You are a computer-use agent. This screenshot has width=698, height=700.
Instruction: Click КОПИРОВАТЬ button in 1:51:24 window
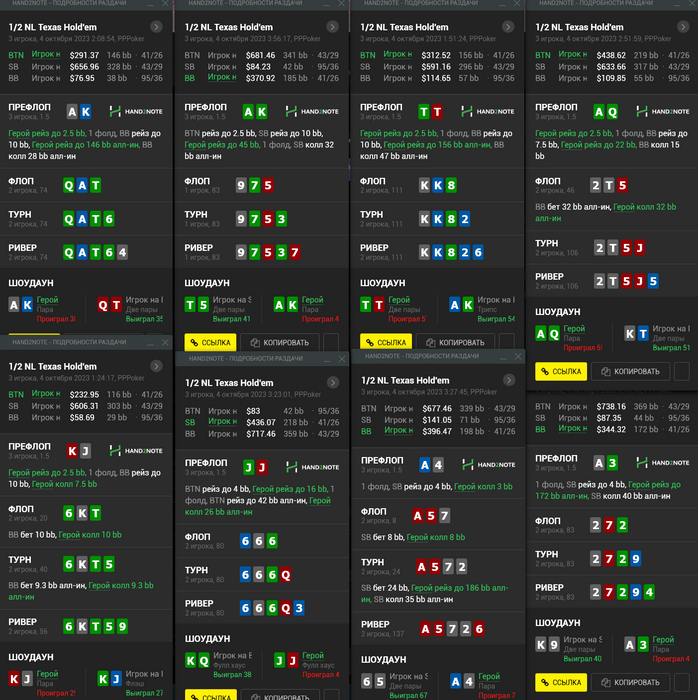pos(456,342)
